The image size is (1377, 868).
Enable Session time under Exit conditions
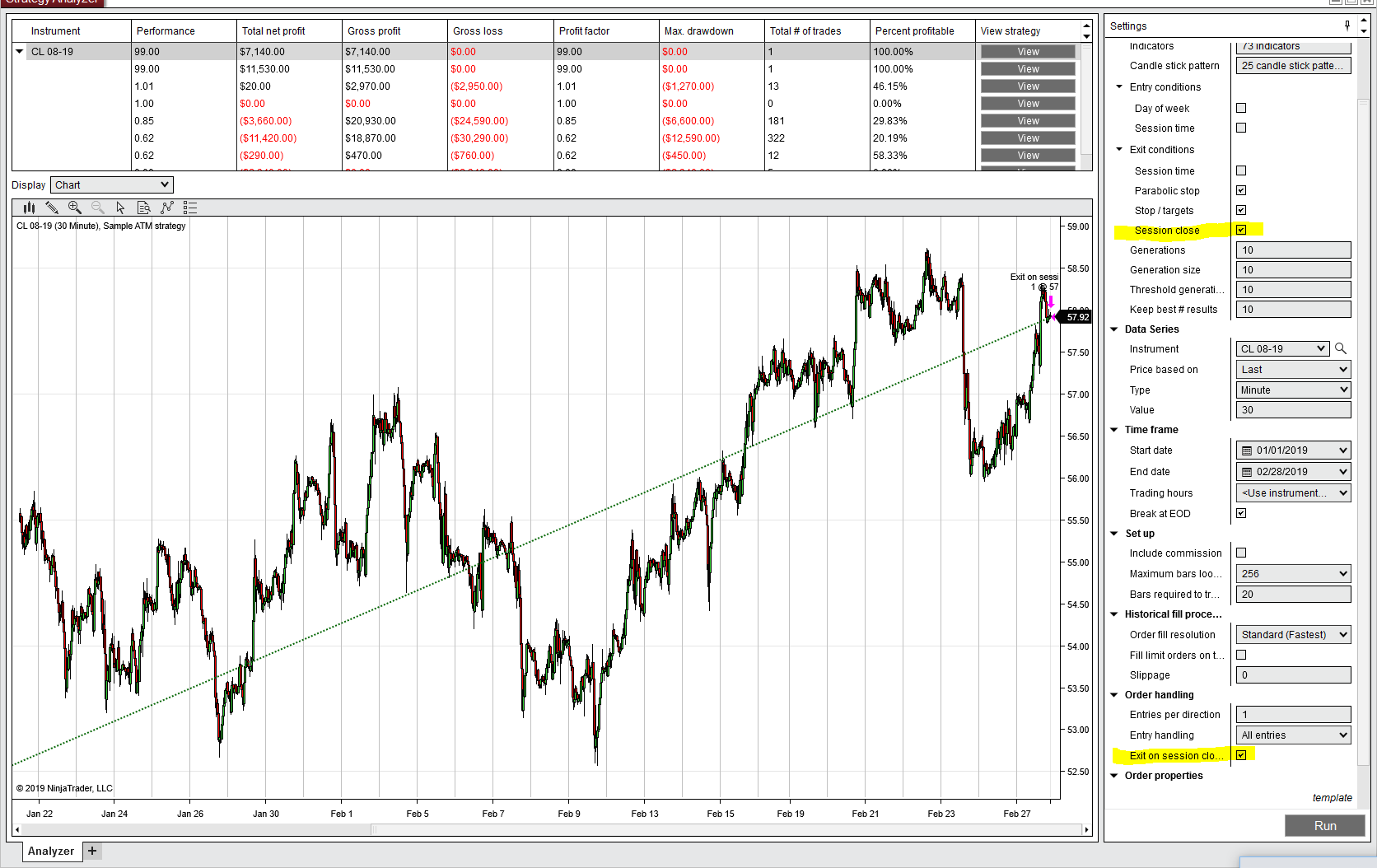click(1241, 170)
